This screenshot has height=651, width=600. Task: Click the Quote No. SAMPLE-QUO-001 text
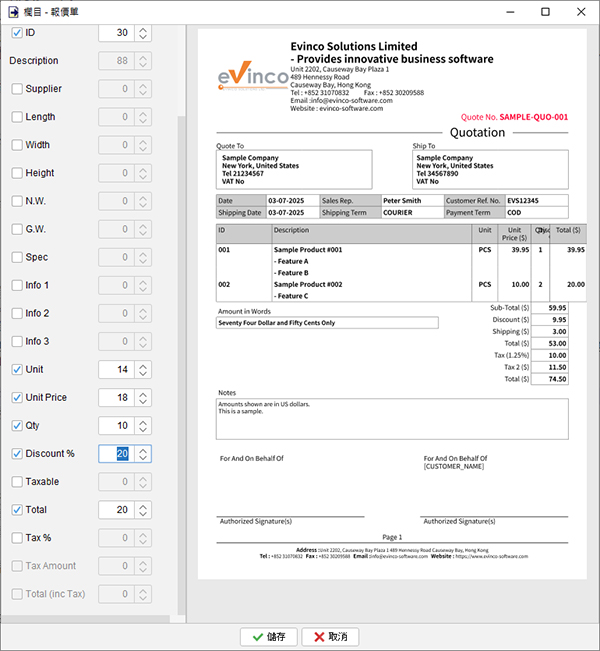(x=514, y=117)
